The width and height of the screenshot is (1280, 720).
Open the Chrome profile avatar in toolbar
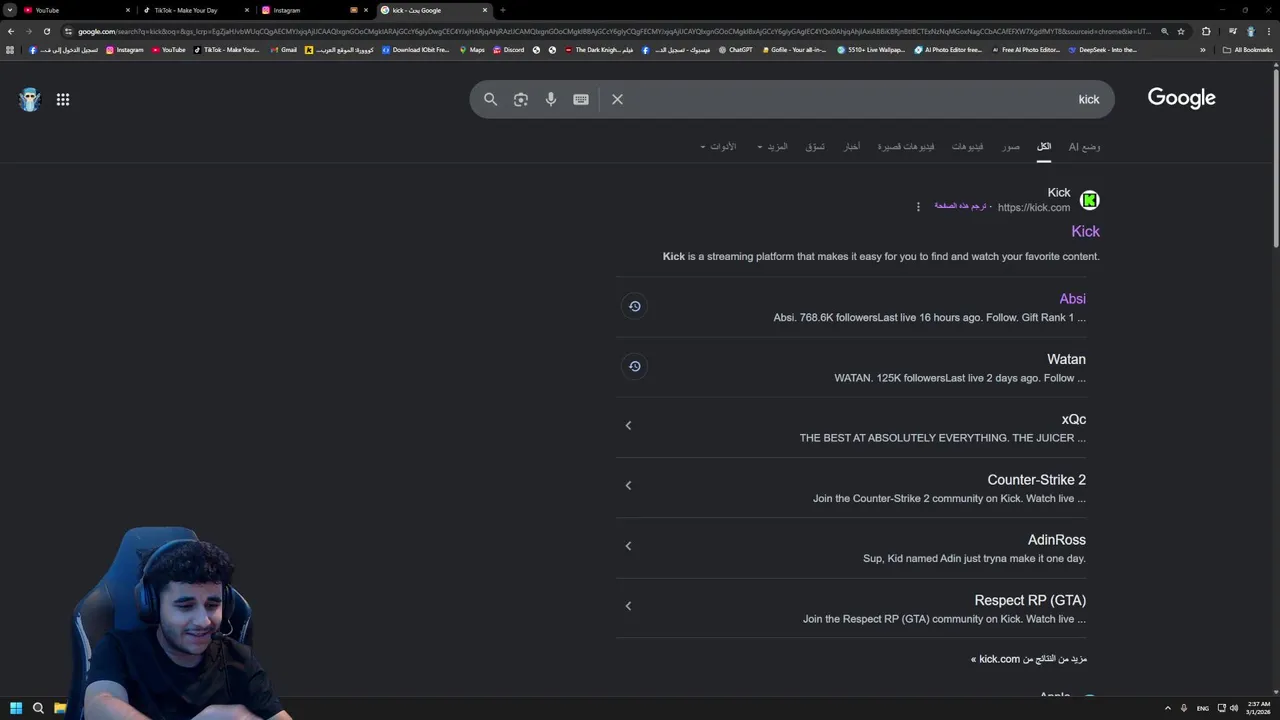1250,31
